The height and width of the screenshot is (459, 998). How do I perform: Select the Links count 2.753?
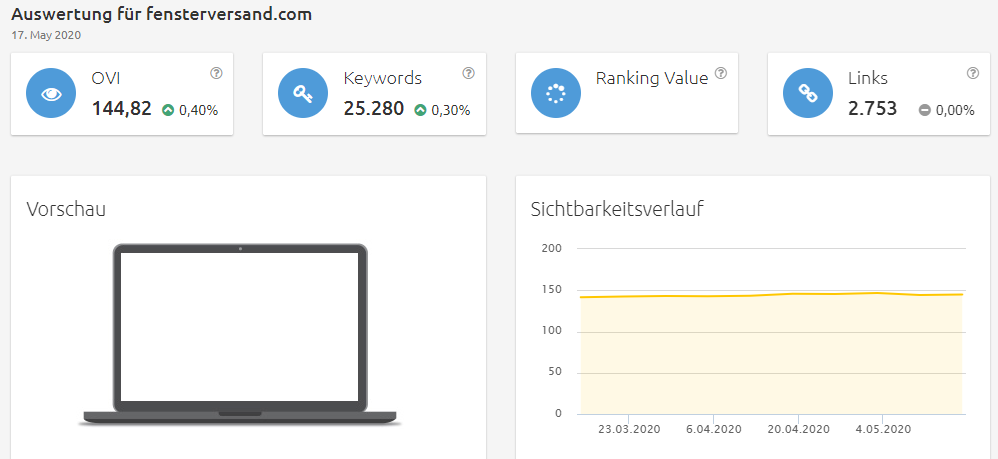872,109
